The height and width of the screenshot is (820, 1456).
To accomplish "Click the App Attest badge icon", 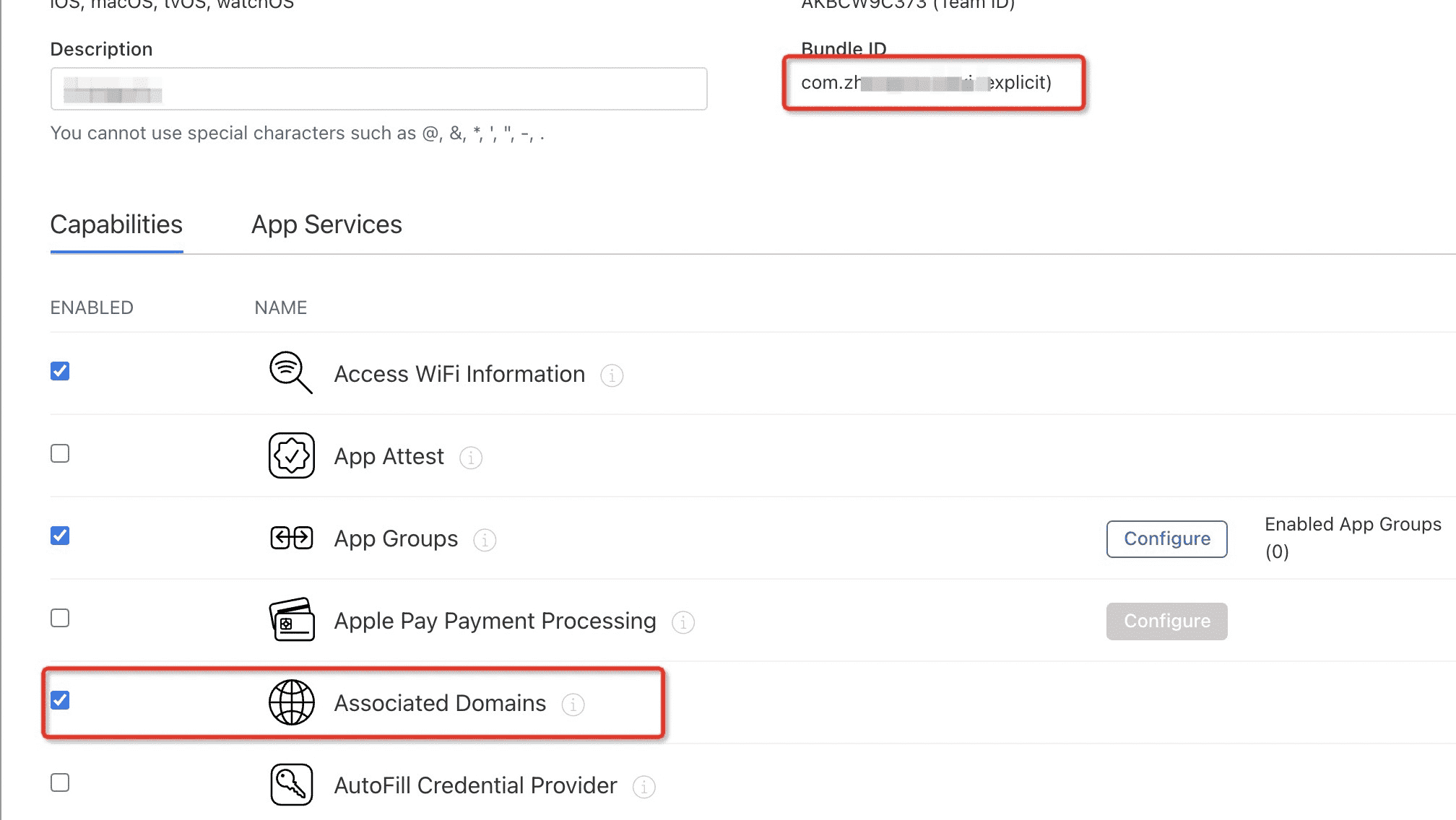I will pyautogui.click(x=290, y=455).
